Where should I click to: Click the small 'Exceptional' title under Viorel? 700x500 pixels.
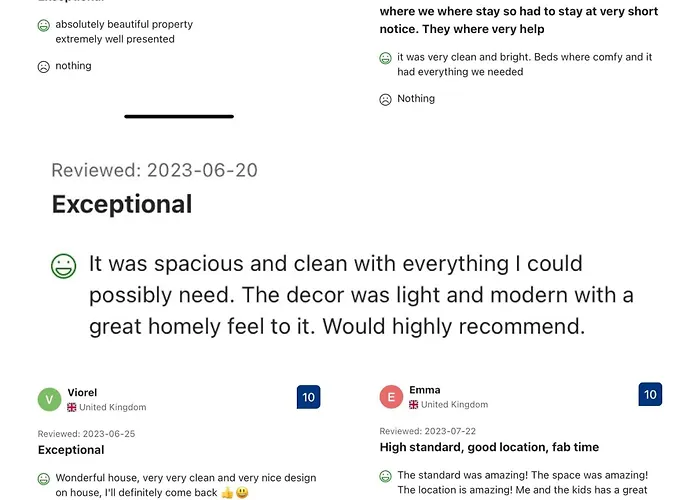71,450
